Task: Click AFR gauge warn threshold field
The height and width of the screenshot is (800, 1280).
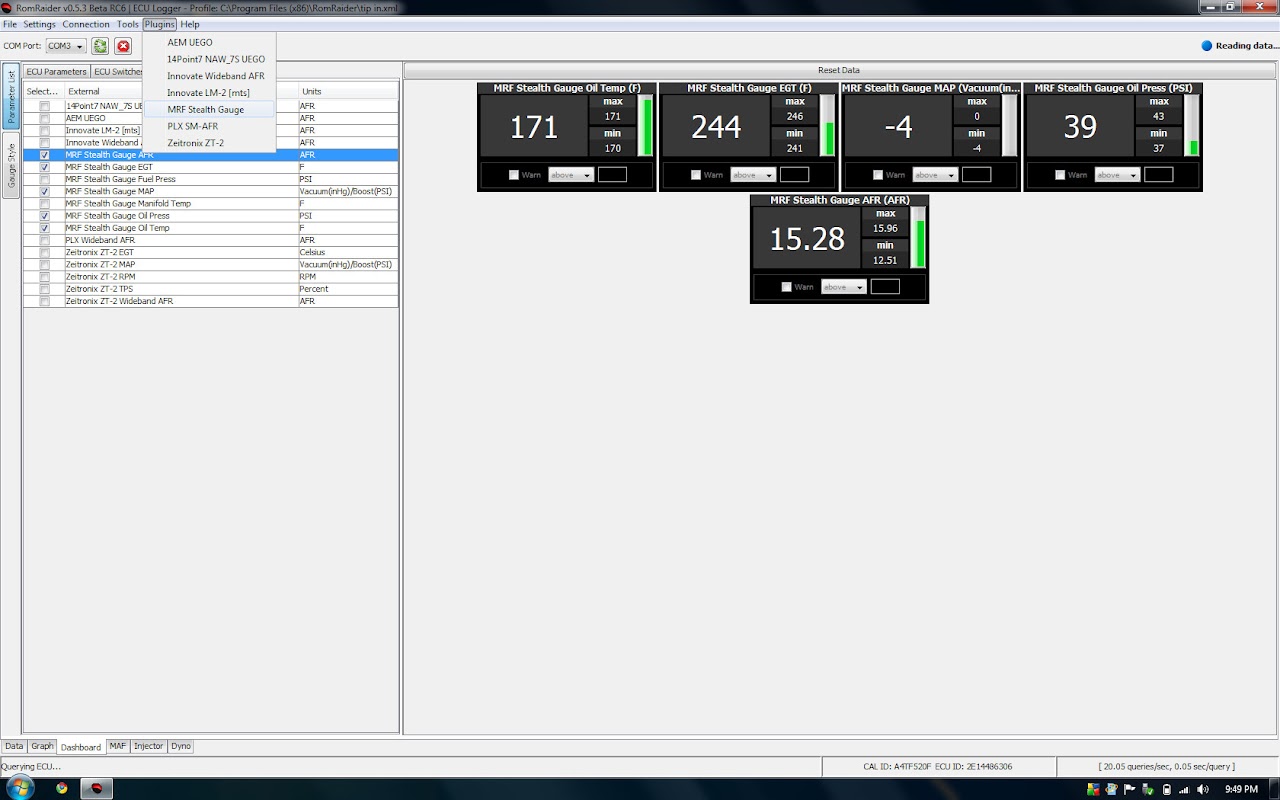Action: click(885, 287)
